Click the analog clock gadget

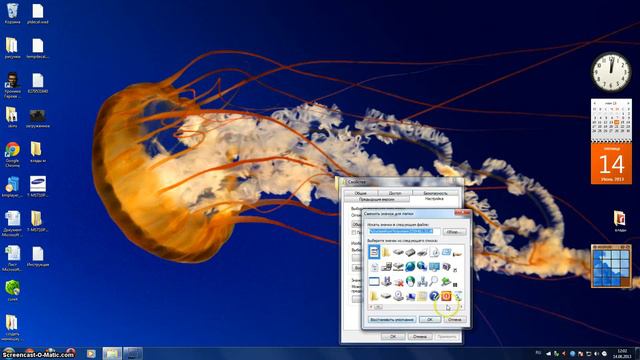click(611, 72)
